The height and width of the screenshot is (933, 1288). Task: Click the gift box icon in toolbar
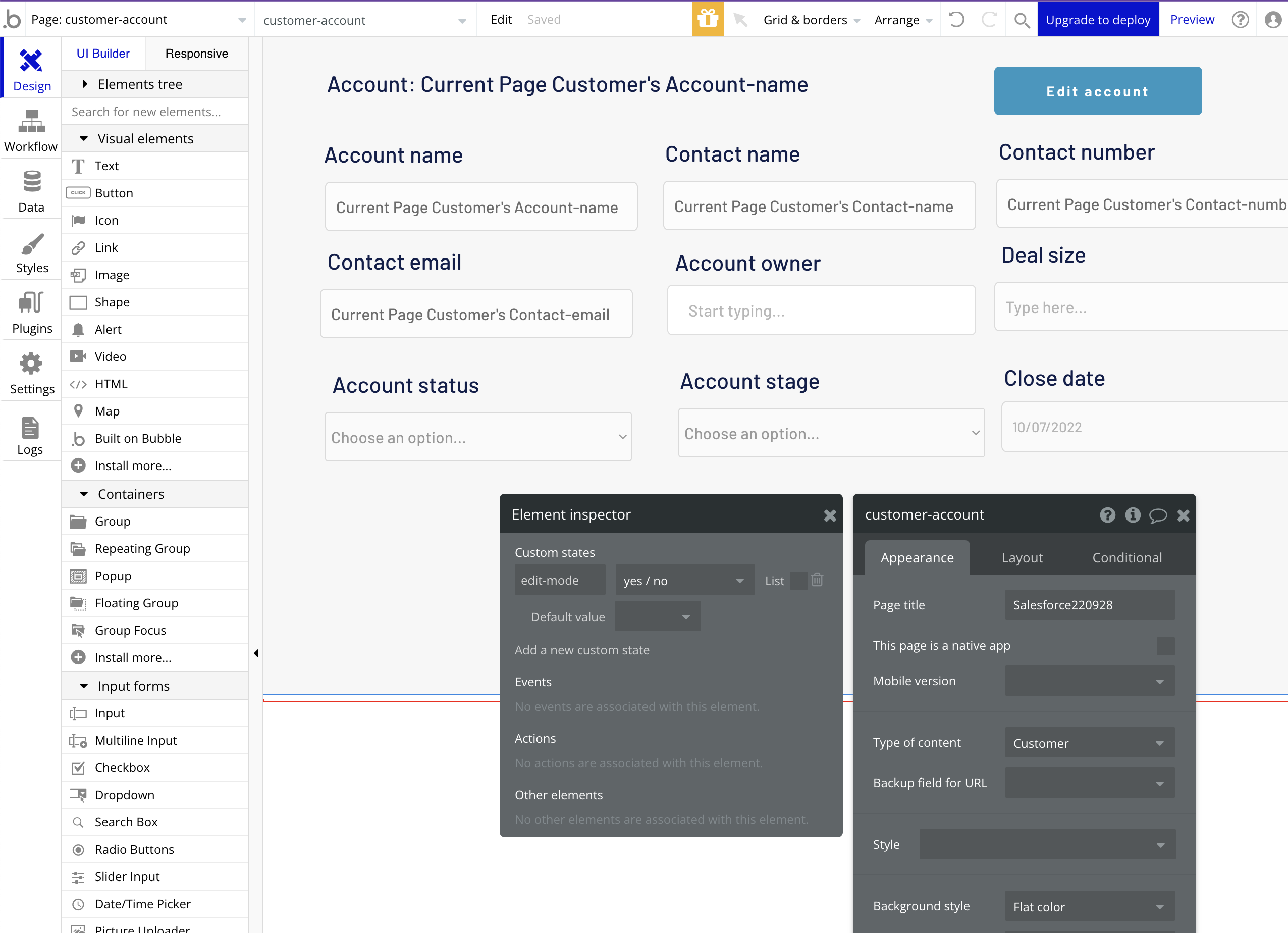coord(708,19)
